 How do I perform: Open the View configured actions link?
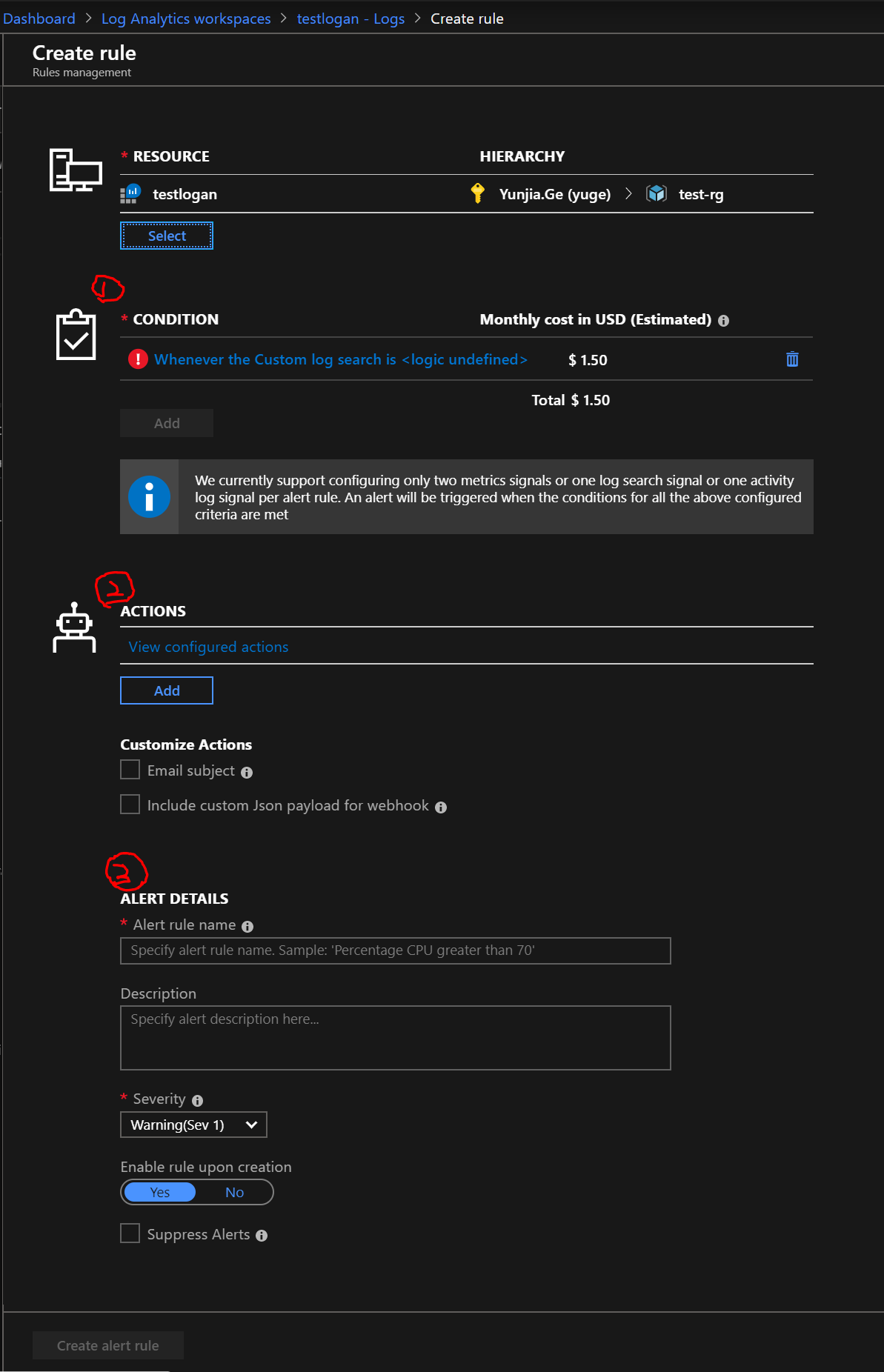pos(208,647)
